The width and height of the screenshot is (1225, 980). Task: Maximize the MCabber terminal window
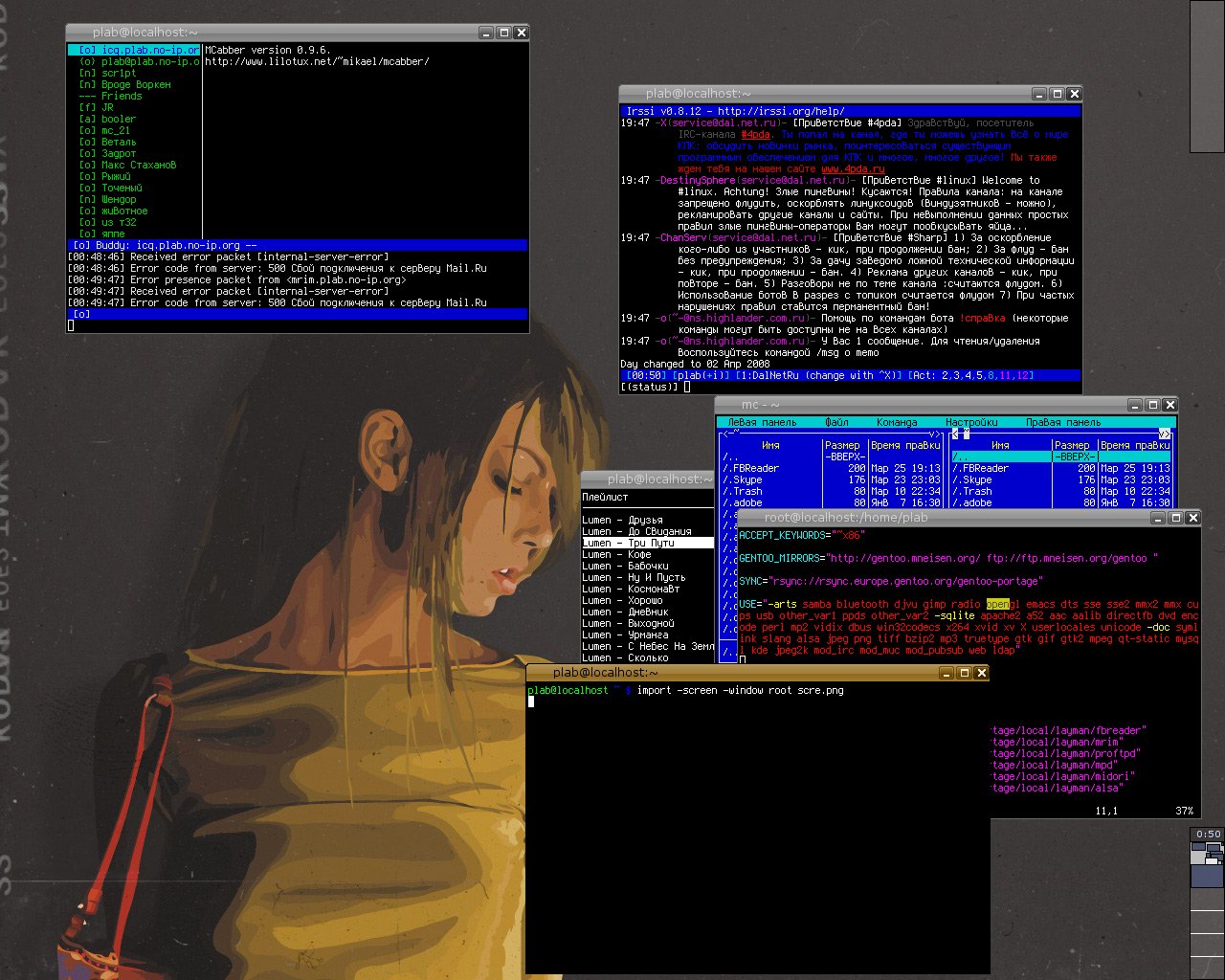tap(503, 33)
